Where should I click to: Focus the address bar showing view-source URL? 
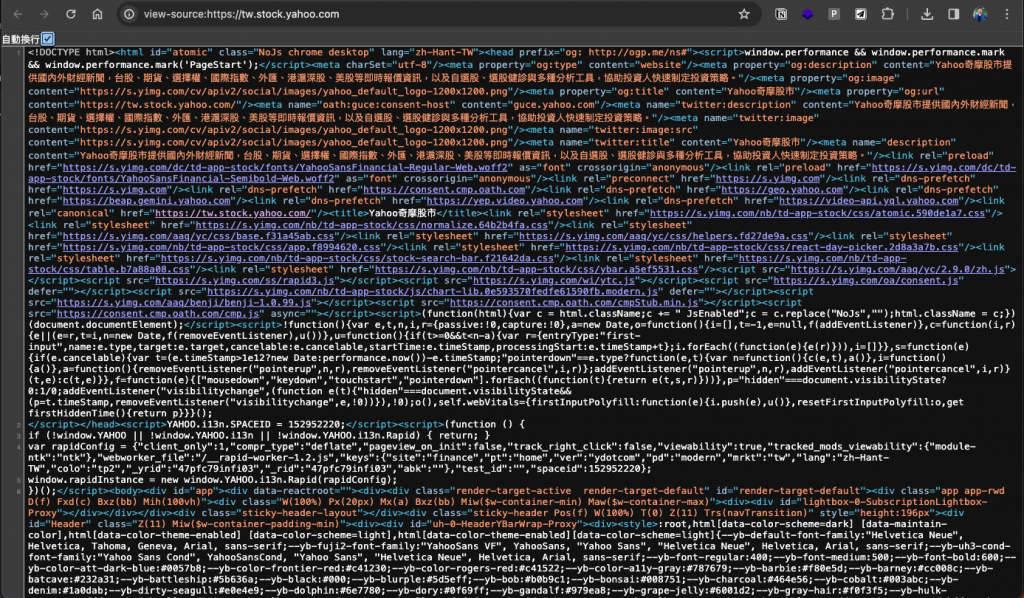click(x=438, y=14)
